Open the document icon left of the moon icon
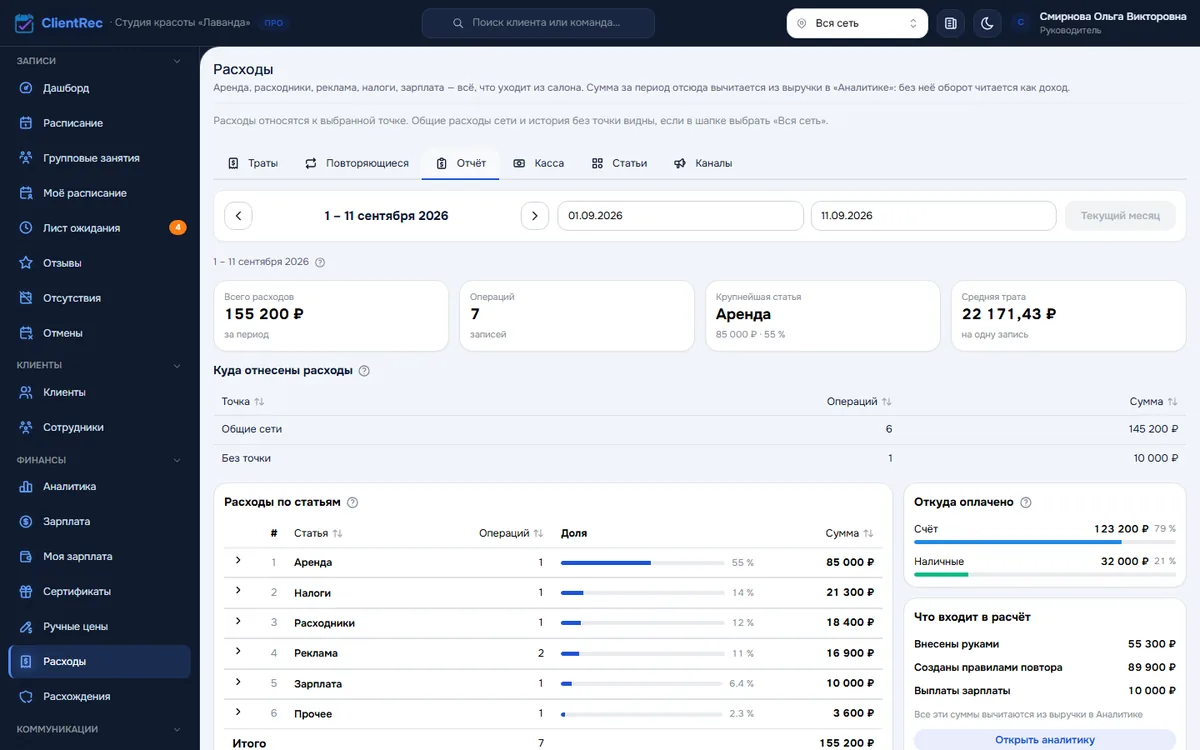 coord(951,23)
